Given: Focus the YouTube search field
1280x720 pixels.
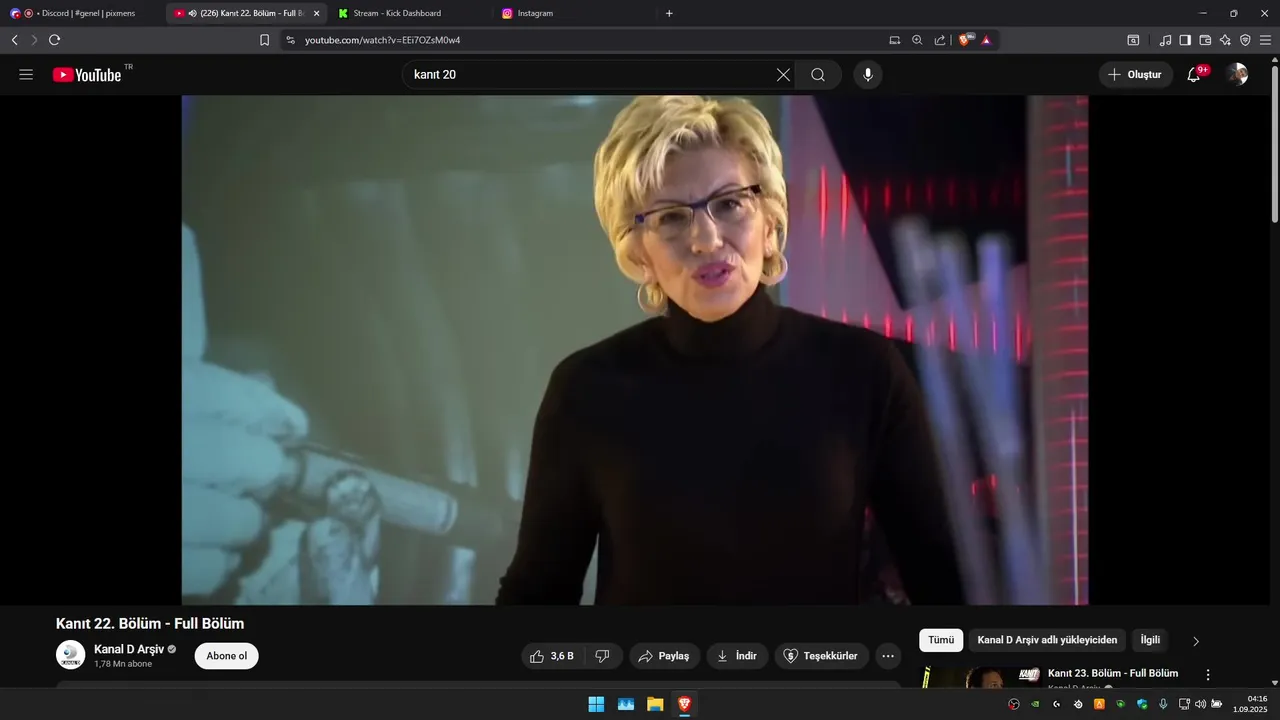Looking at the screenshot, I should click(590, 75).
